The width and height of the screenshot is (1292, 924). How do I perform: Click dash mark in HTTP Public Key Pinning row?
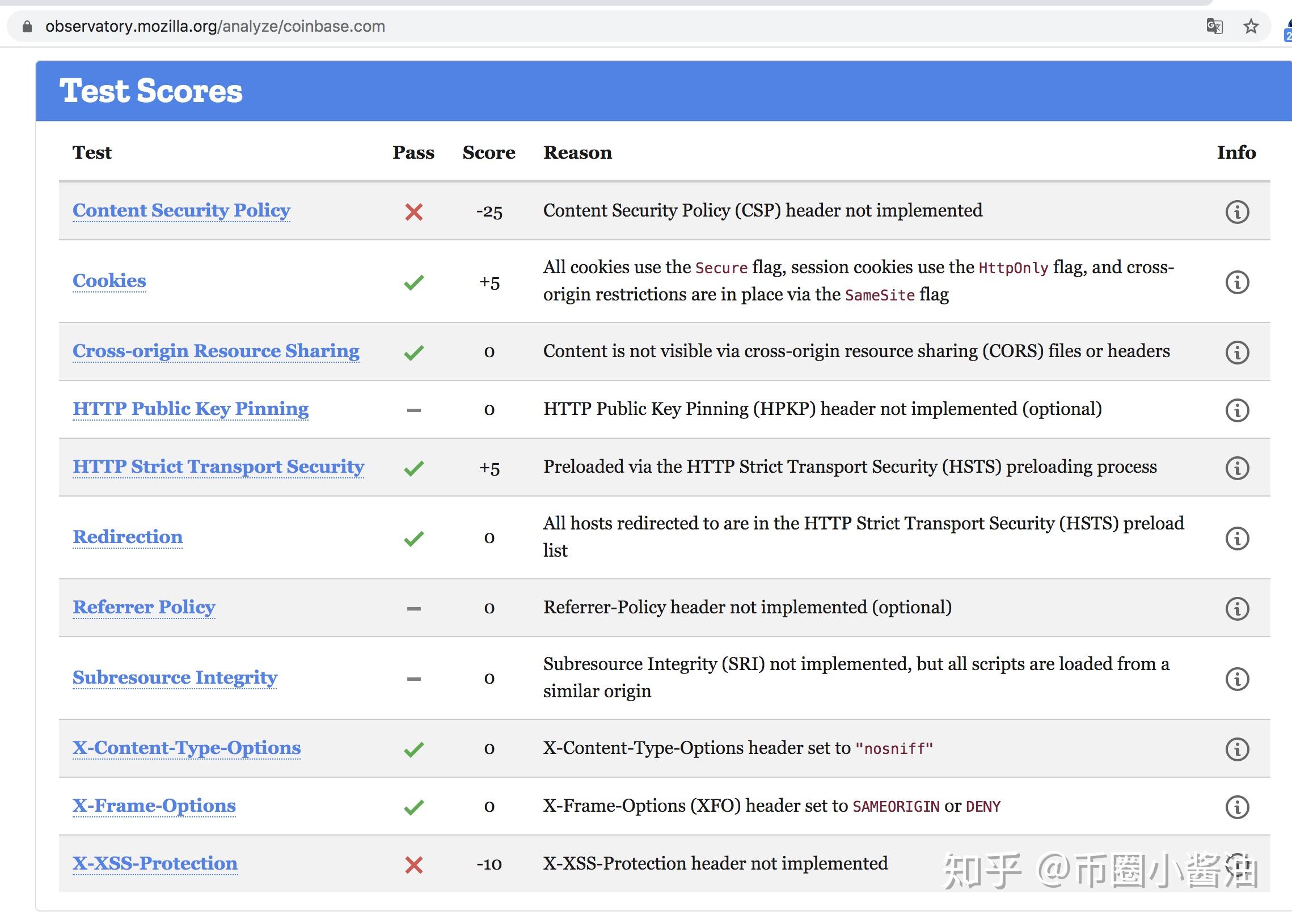tap(414, 410)
